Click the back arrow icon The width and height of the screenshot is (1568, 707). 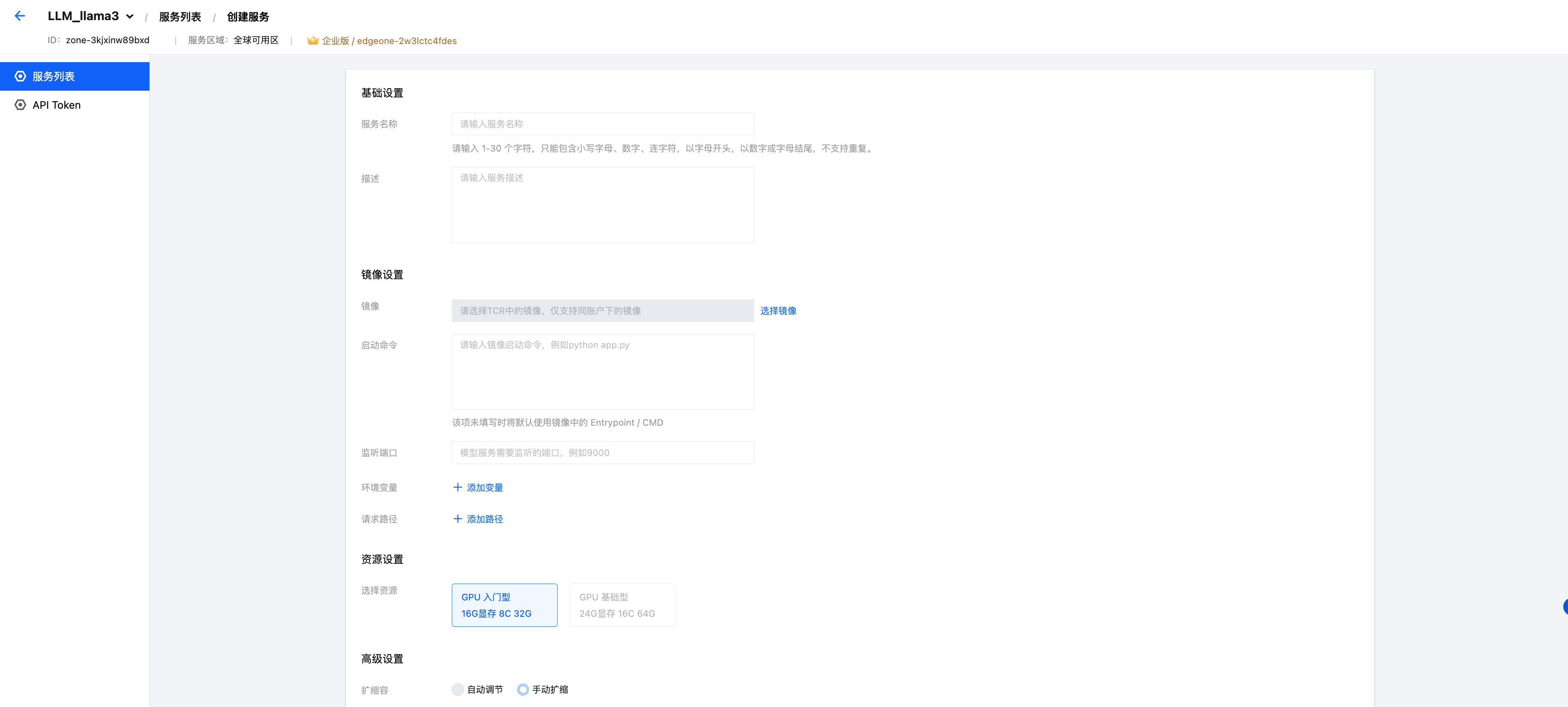pos(19,16)
